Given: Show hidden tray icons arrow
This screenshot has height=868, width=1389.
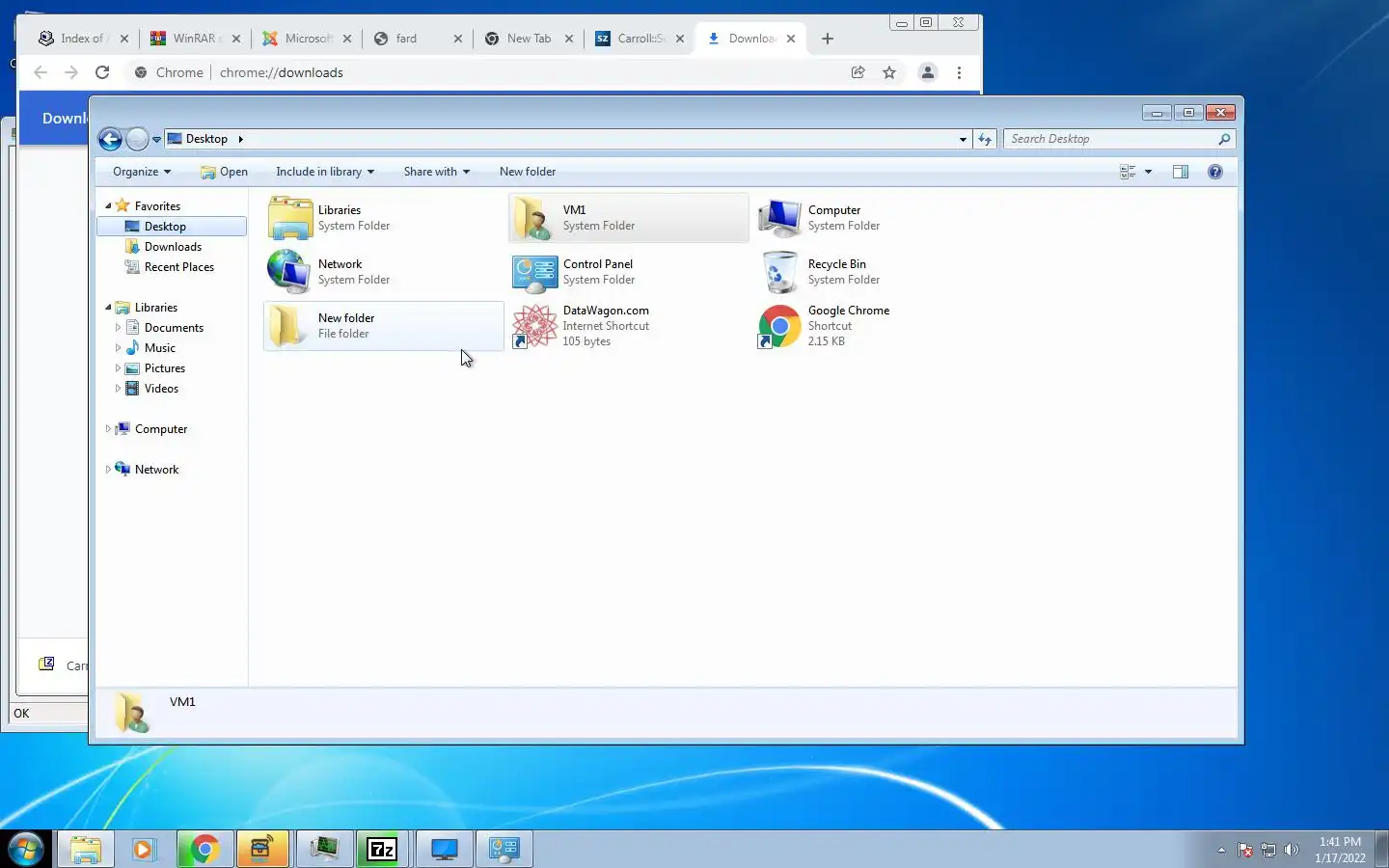Looking at the screenshot, I should (1221, 850).
